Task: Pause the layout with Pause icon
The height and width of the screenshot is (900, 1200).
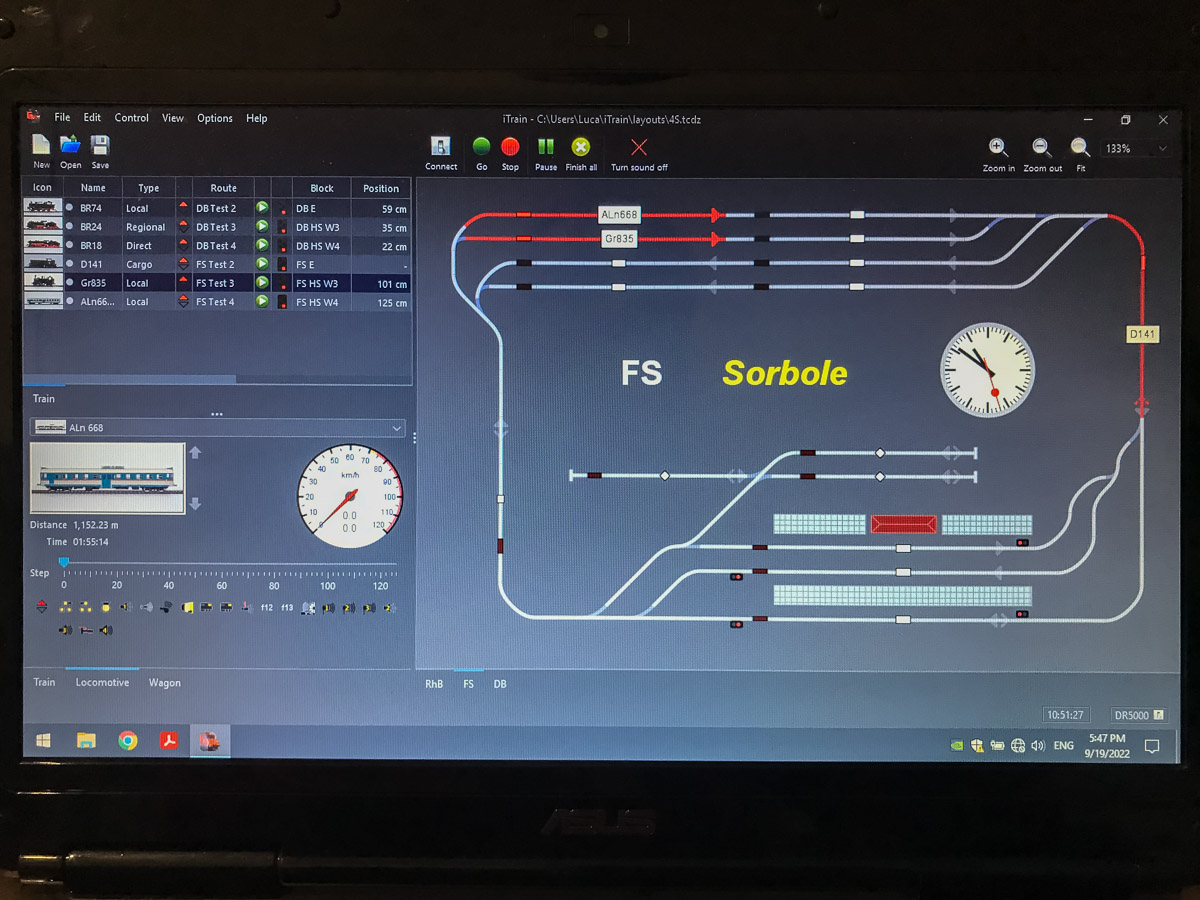Action: click(546, 147)
